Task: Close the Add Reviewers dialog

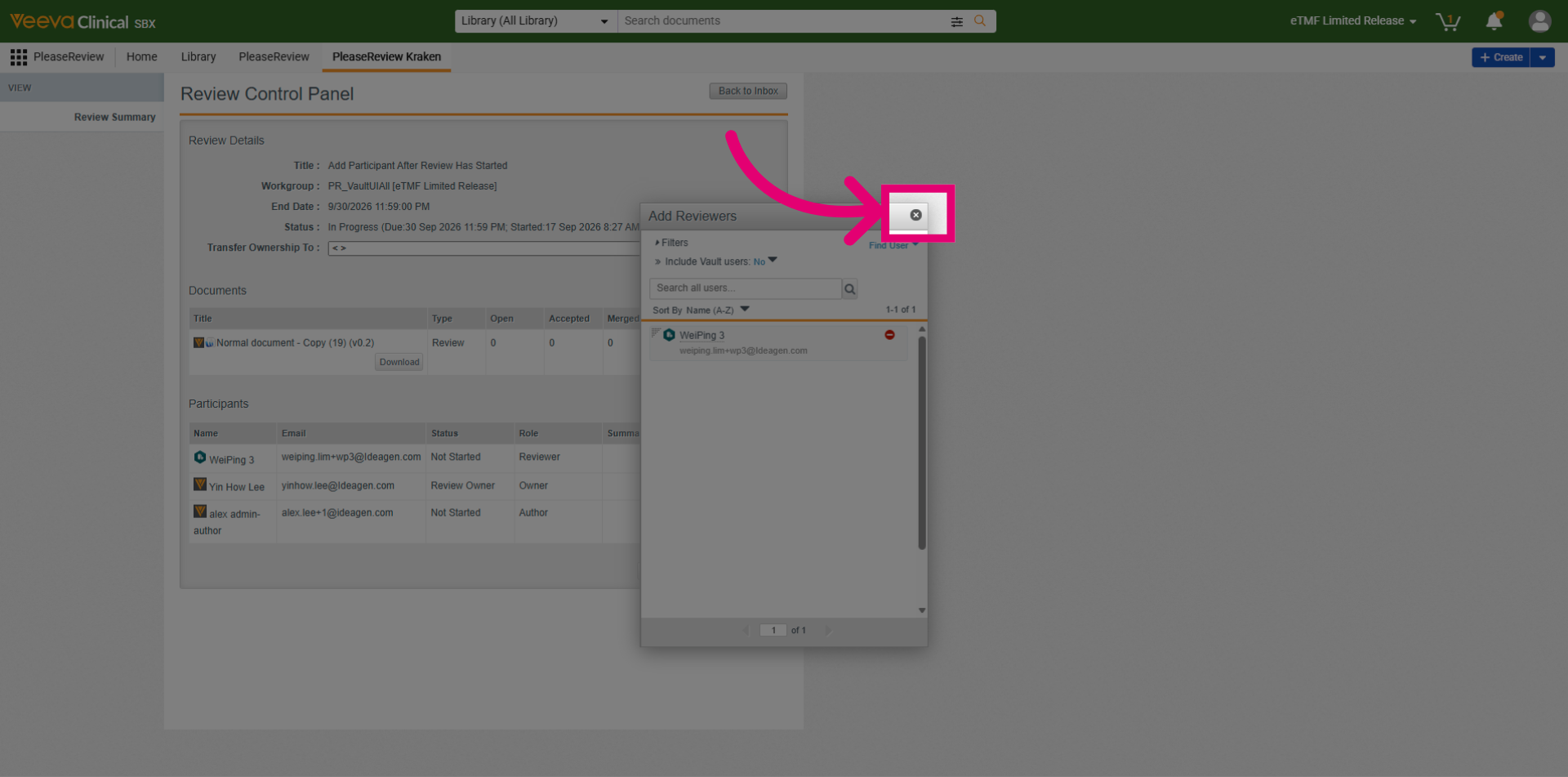Action: [915, 215]
